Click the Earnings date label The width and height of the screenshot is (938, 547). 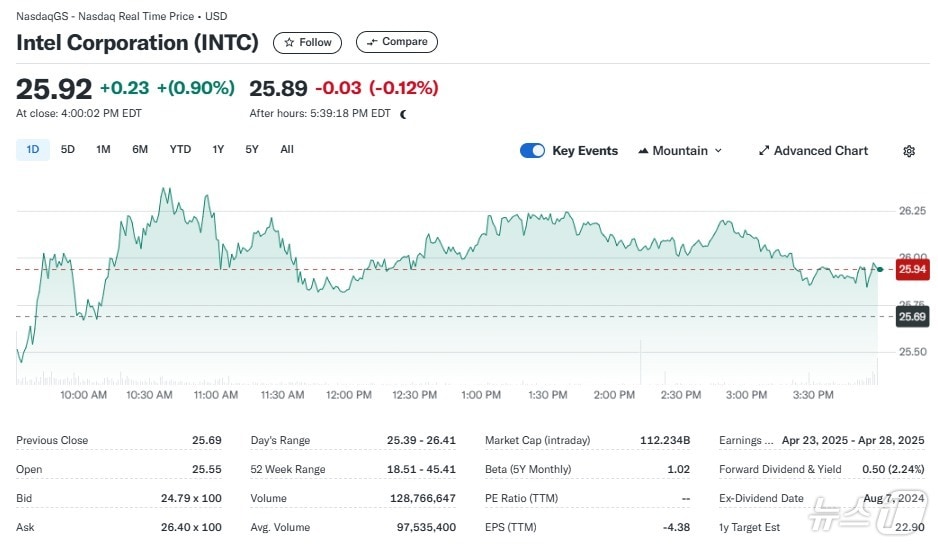[745, 440]
